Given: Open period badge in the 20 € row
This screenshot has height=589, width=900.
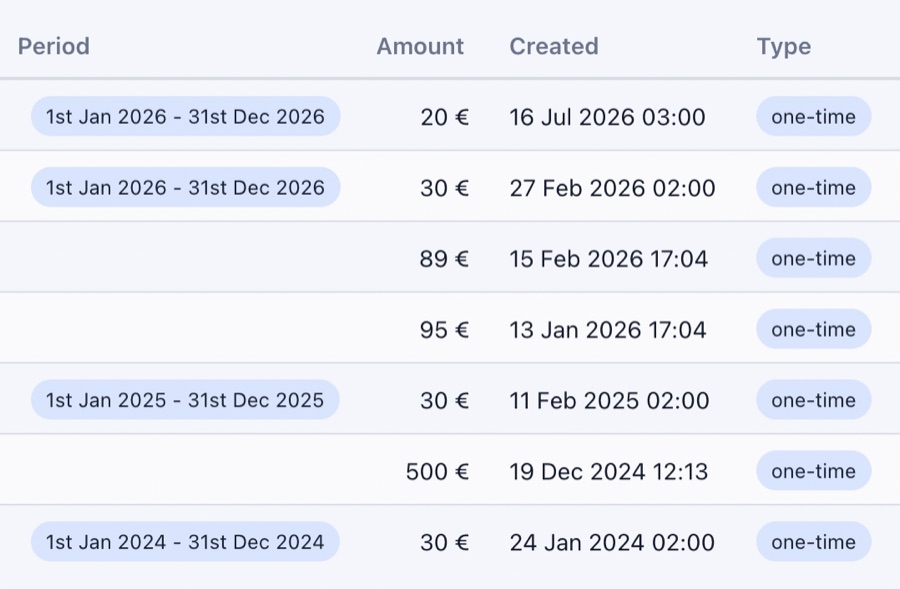Looking at the screenshot, I should 185,117.
